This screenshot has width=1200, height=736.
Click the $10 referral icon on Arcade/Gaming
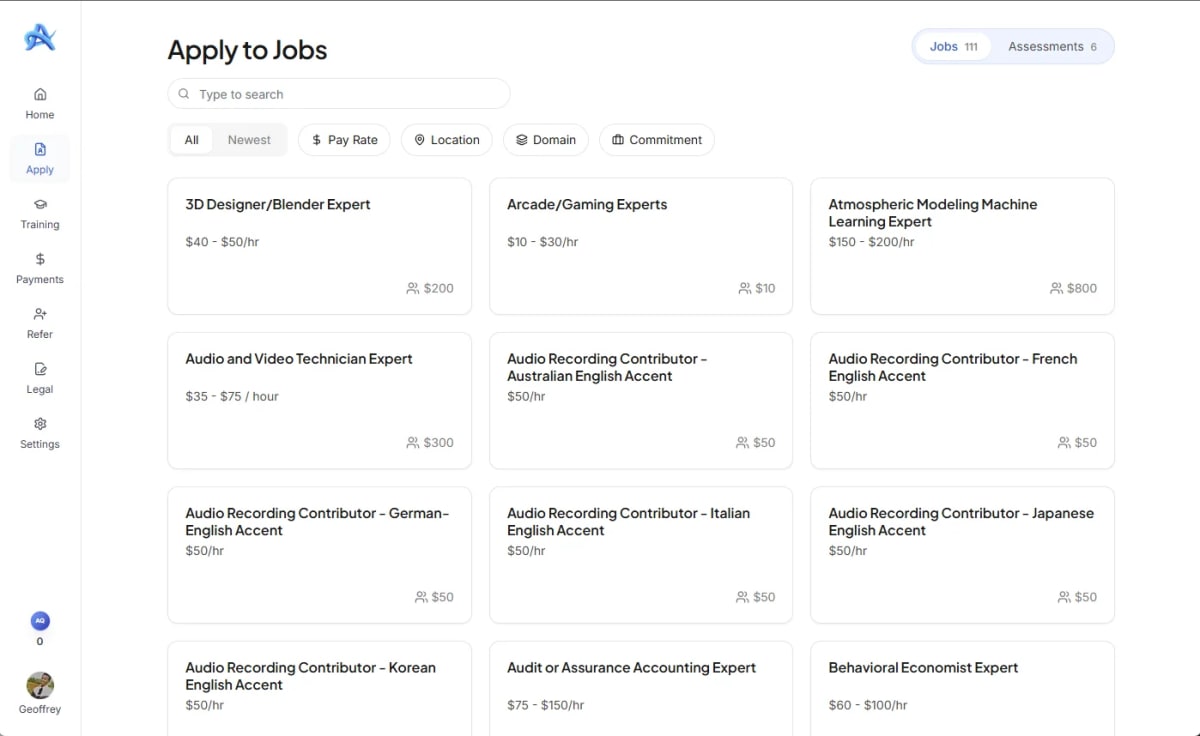coord(745,288)
